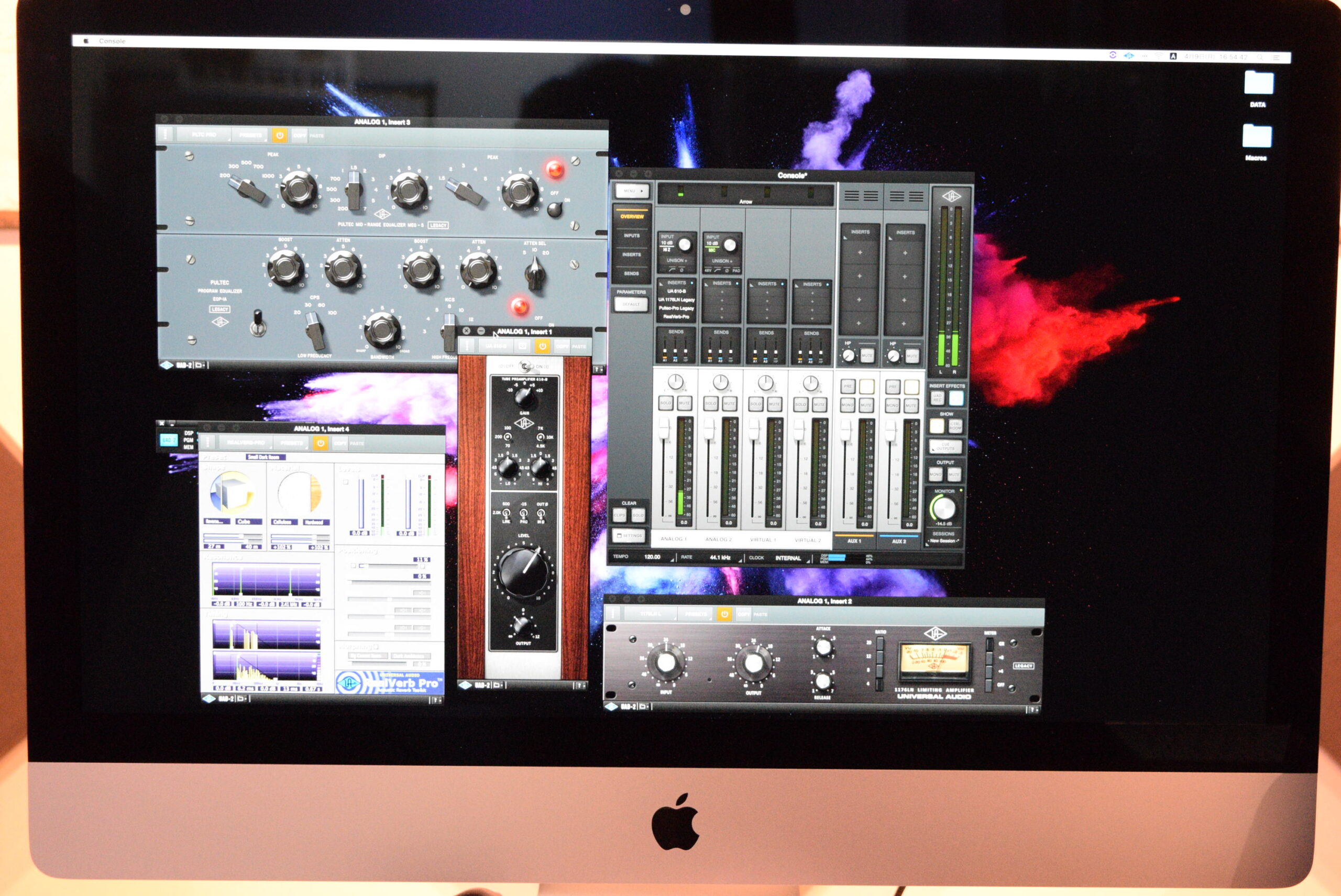Click DEFAULT parameters button in Console
1341x896 pixels.
click(x=631, y=304)
